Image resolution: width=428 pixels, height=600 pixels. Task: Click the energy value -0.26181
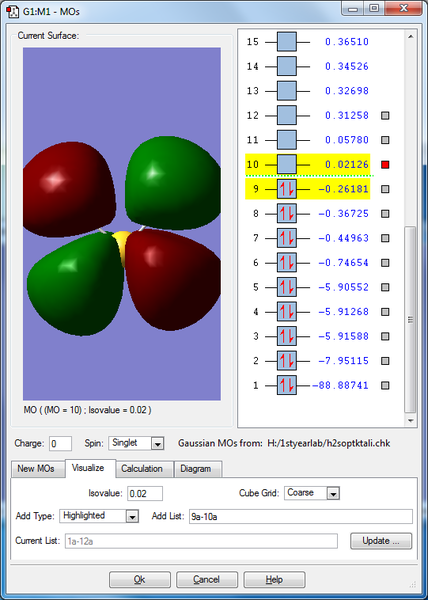tap(343, 189)
